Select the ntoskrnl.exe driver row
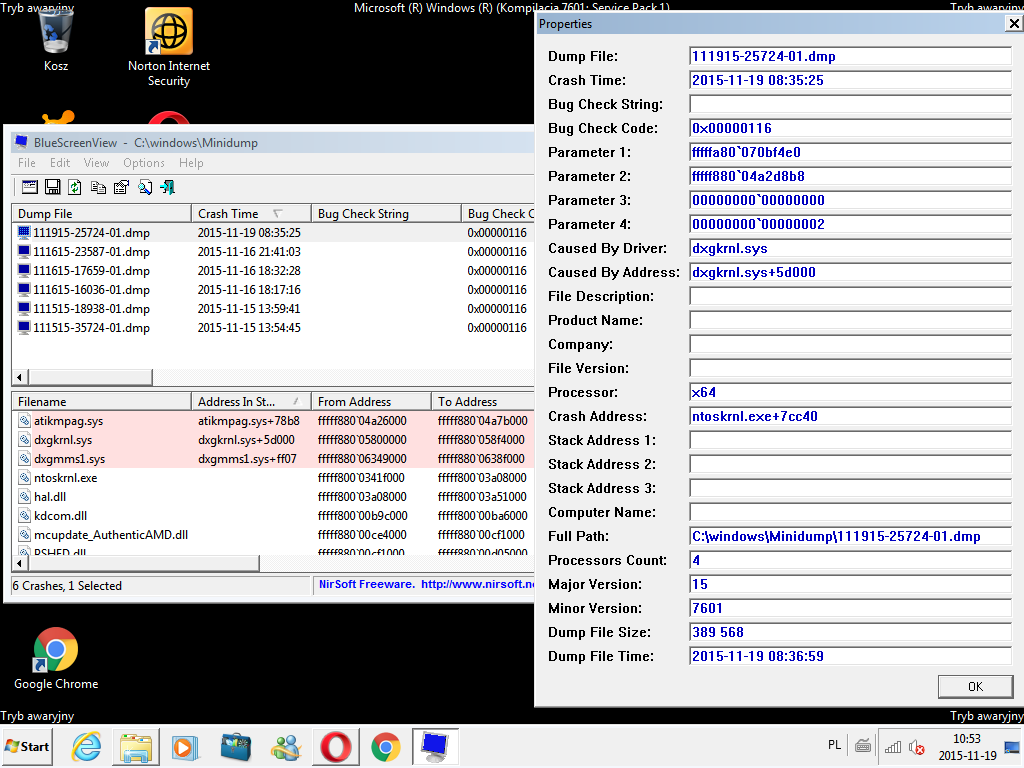 click(x=273, y=477)
